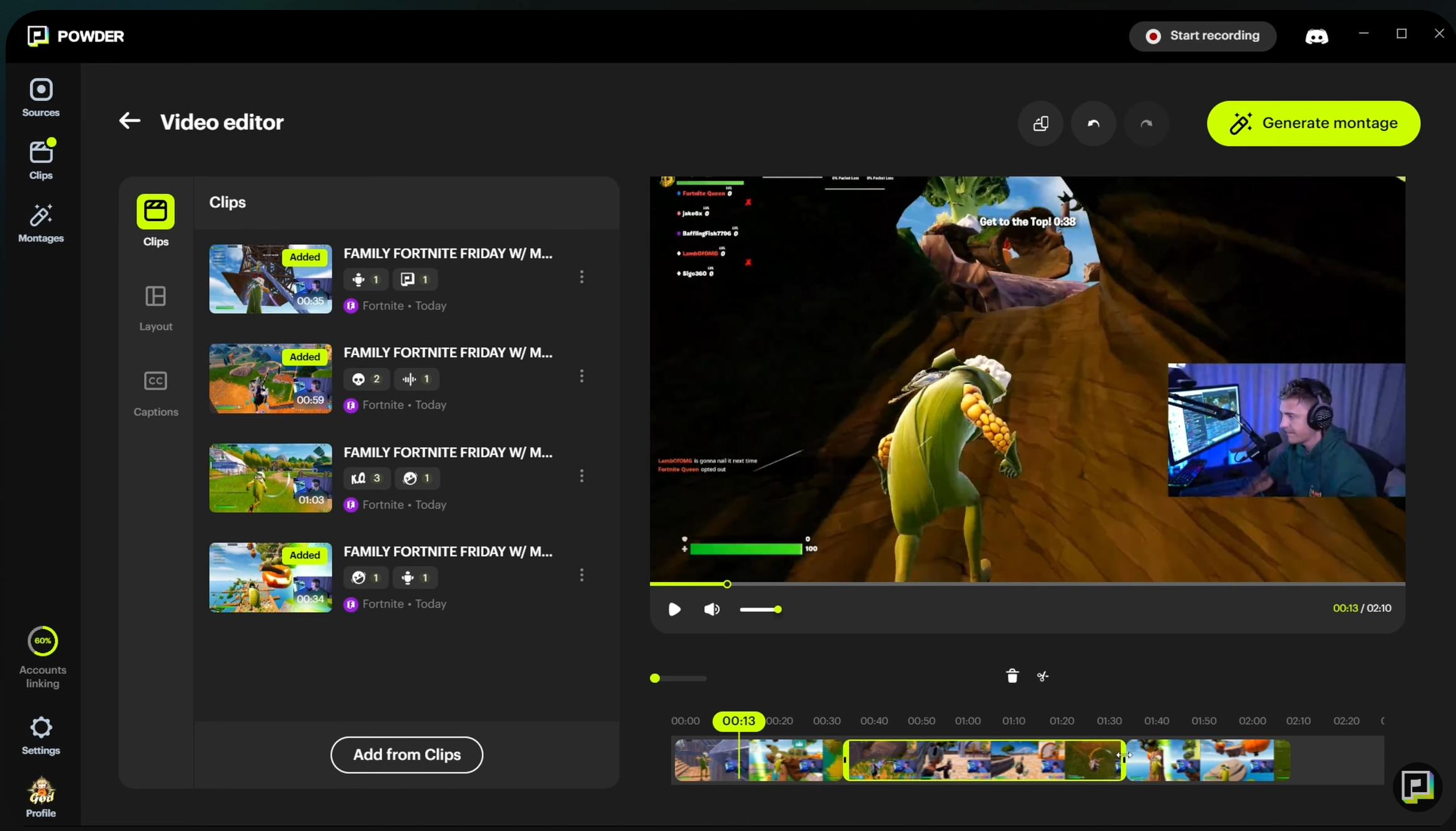Switch to the Captions tab
The image size is (1456, 831).
[155, 392]
